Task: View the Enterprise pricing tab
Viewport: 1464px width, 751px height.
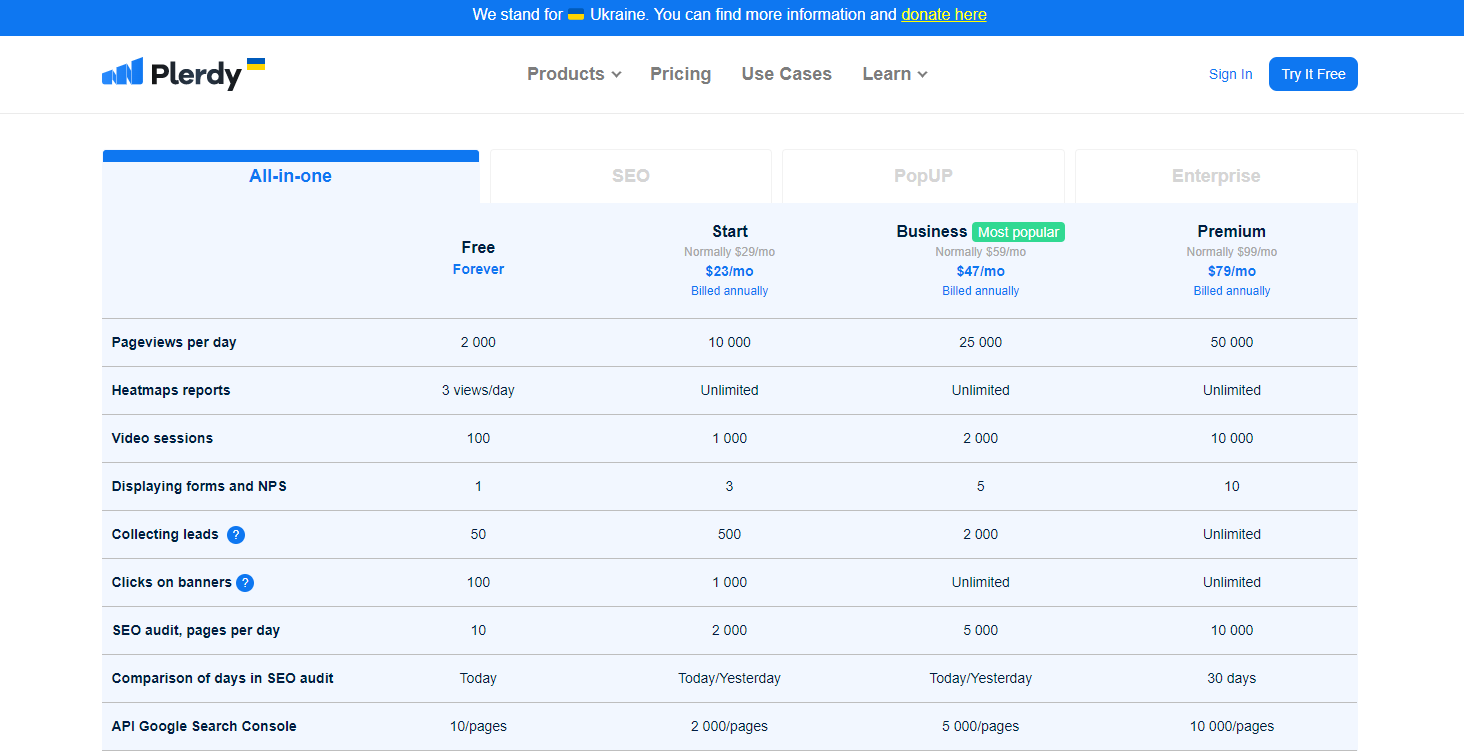Action: (x=1215, y=175)
